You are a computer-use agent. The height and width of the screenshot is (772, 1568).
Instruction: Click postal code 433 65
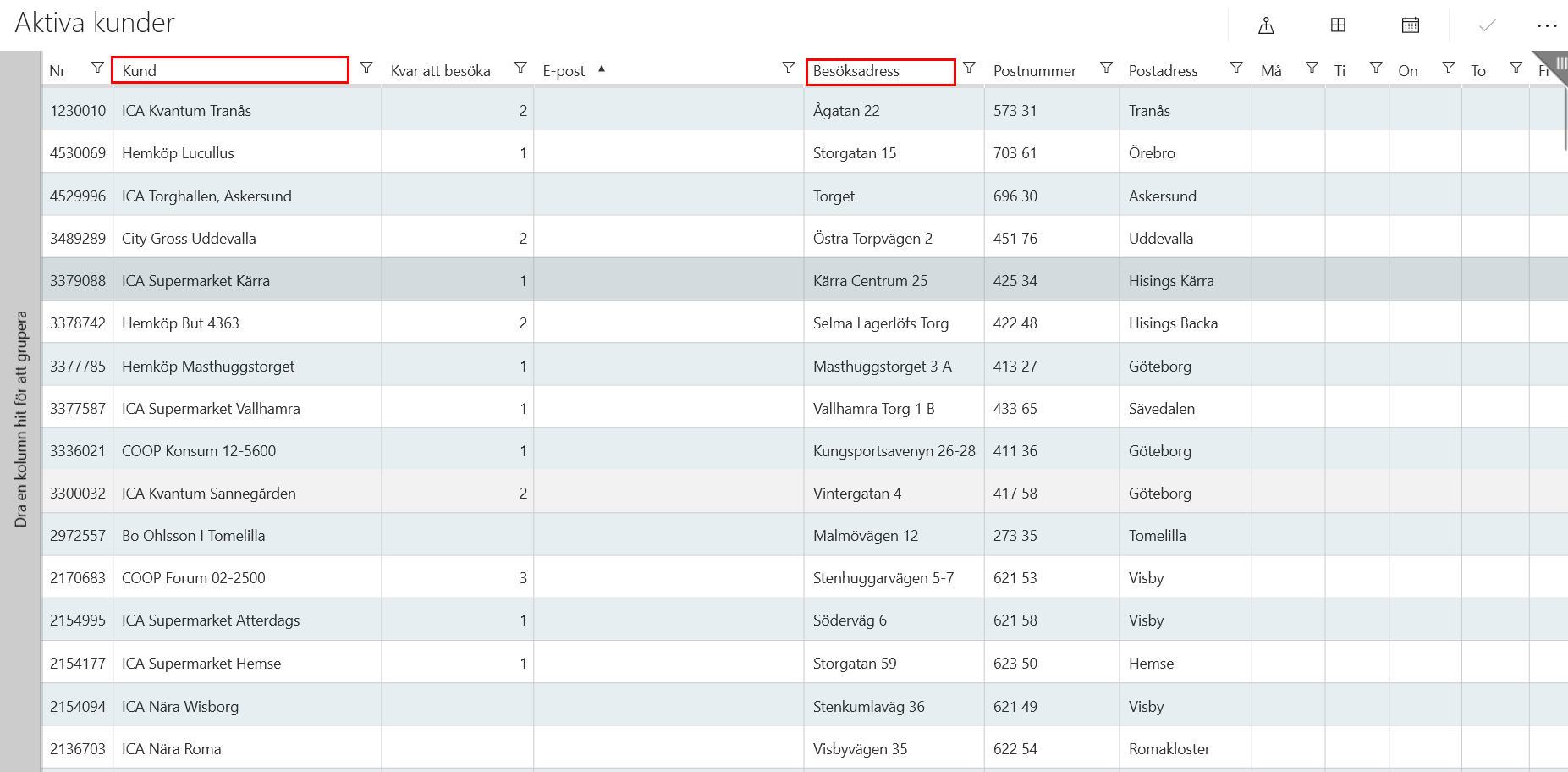click(1015, 409)
